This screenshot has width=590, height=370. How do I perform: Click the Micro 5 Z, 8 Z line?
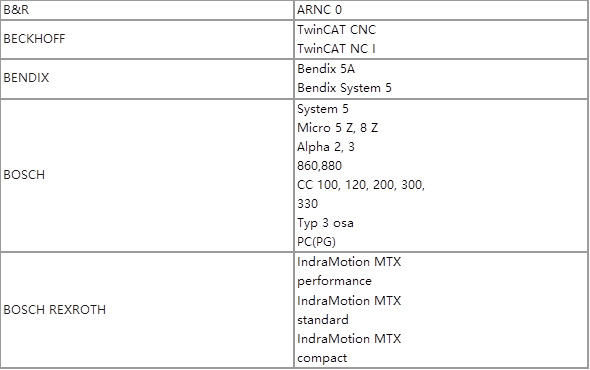[338, 128]
